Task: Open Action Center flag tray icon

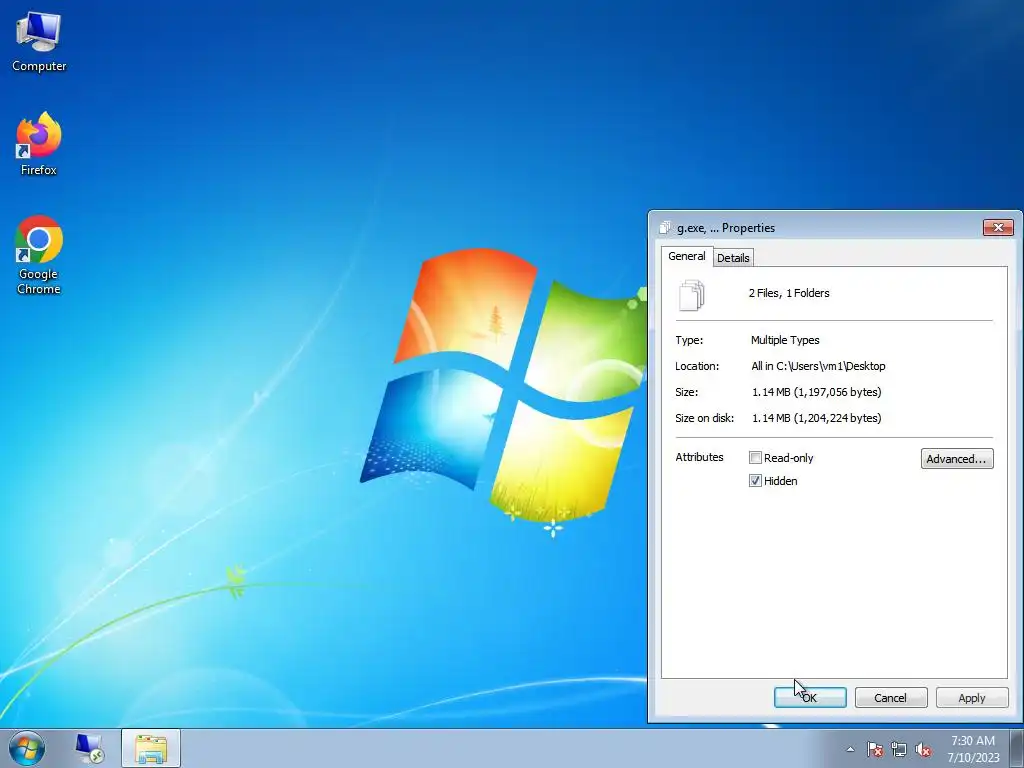Action: tap(875, 749)
